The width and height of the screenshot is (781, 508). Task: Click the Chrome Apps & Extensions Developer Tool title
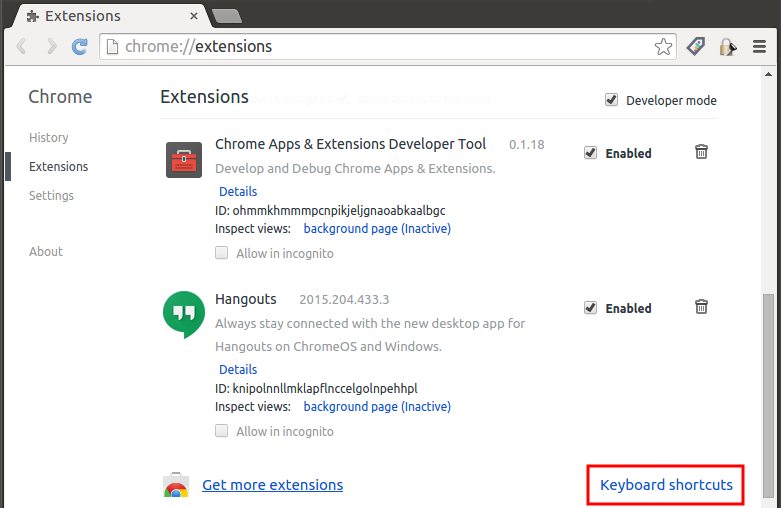(x=350, y=144)
